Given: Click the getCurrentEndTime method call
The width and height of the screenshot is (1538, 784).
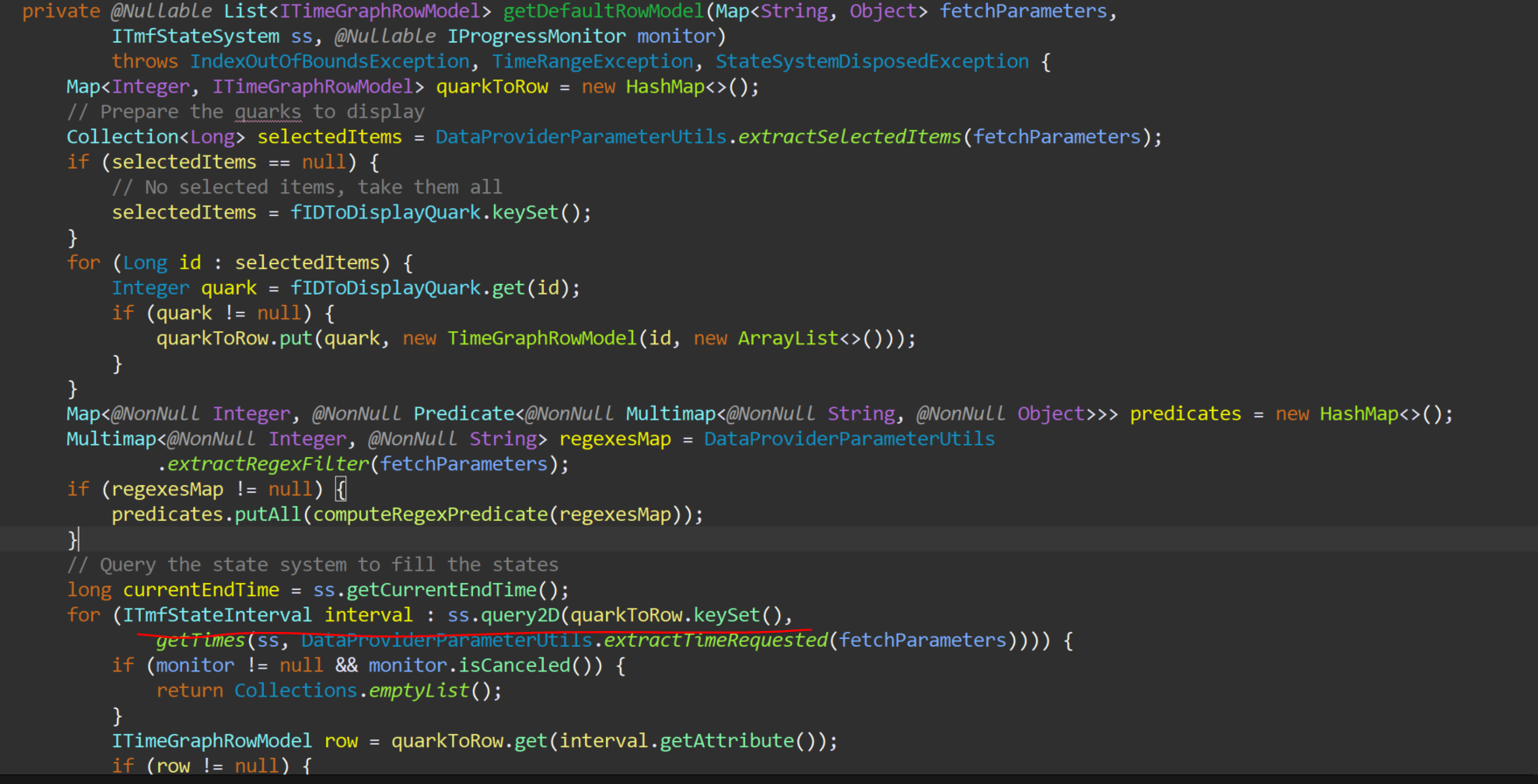Looking at the screenshot, I should [442, 590].
